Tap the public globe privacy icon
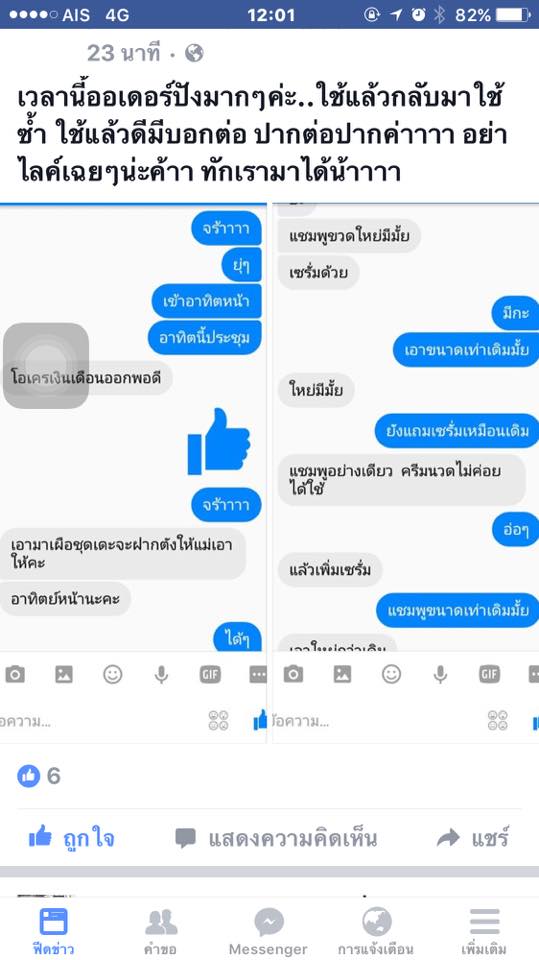The image size is (539, 960). [x=194, y=53]
